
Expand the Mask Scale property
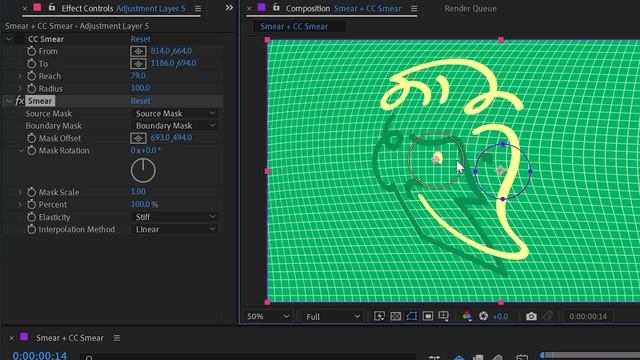pyautogui.click(x=20, y=192)
